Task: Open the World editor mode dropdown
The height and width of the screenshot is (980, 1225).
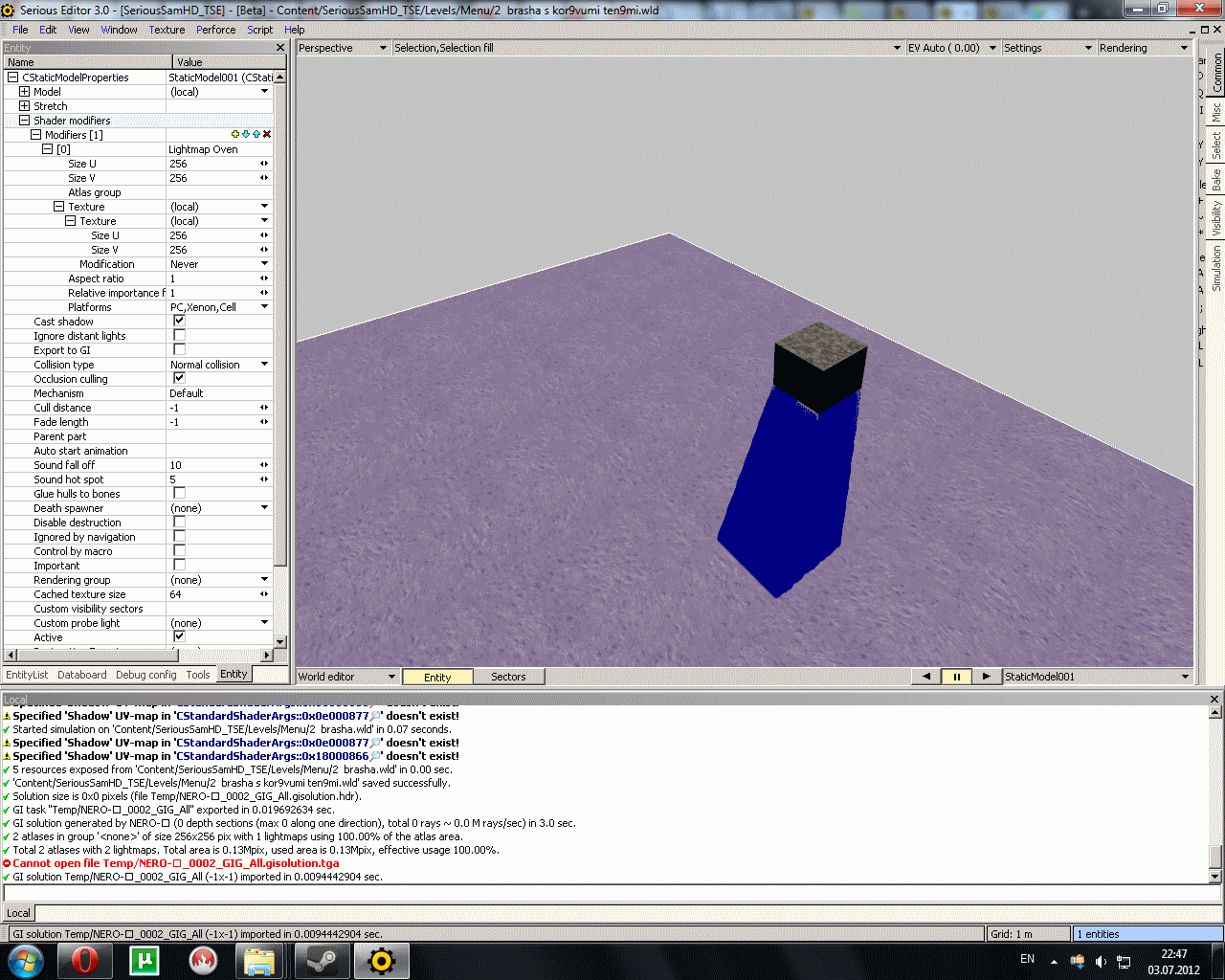Action: click(x=346, y=677)
